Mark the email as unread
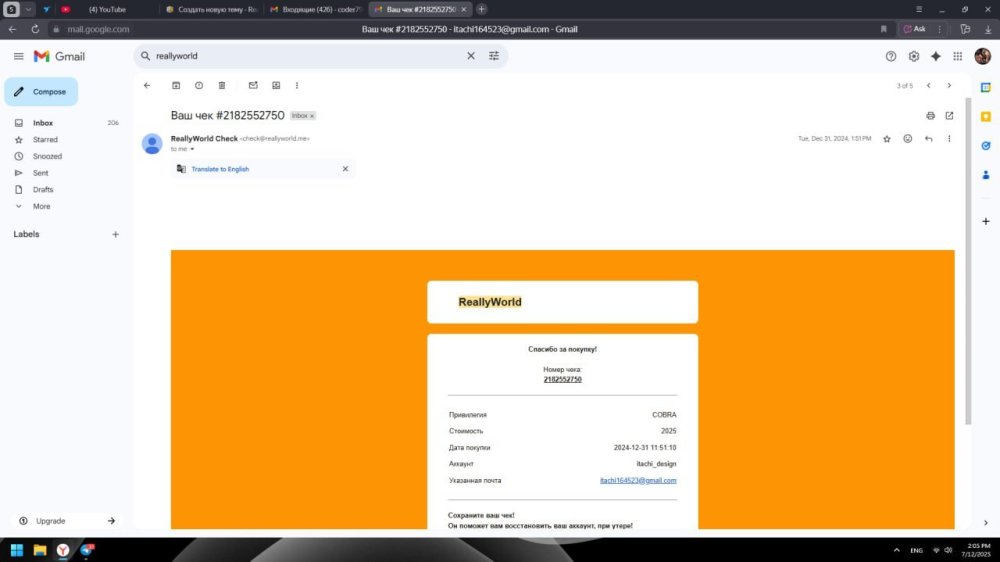Viewport: 1000px width, 562px height. (253, 85)
